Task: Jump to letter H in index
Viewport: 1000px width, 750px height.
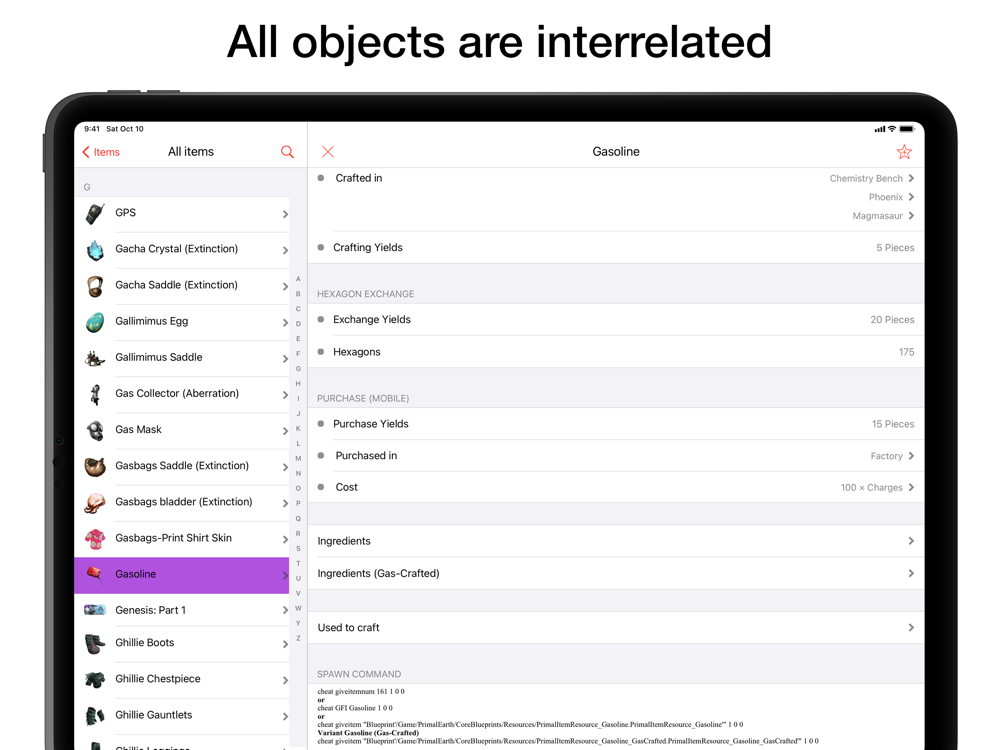Action: click(298, 384)
